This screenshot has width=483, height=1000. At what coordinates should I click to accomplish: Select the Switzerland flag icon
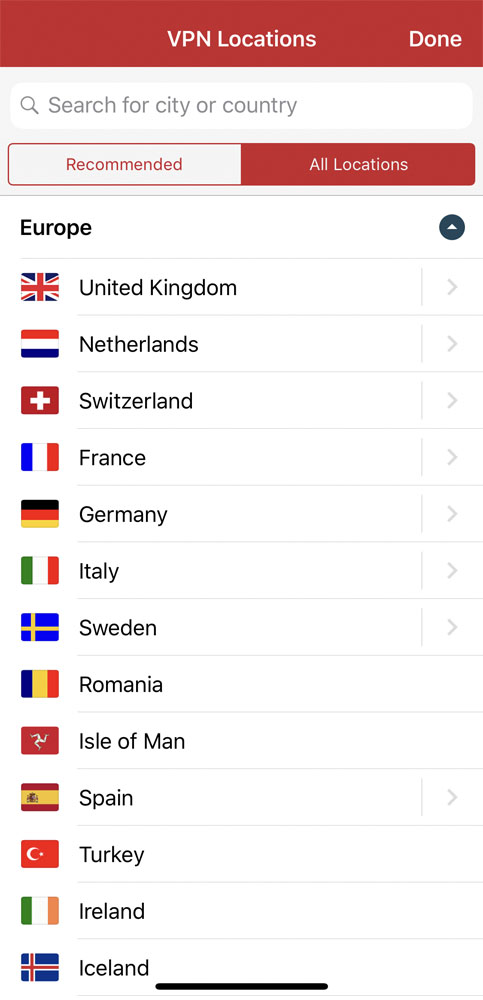pyautogui.click(x=40, y=401)
